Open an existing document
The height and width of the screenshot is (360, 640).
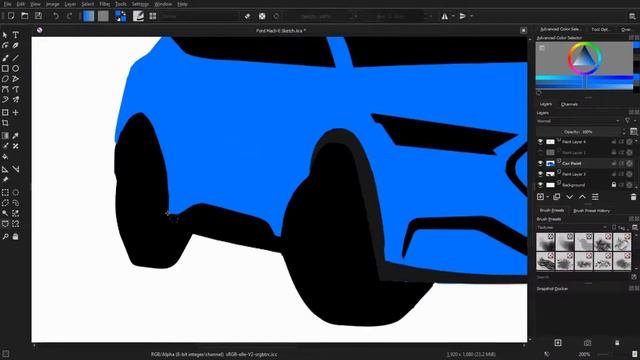click(25, 16)
